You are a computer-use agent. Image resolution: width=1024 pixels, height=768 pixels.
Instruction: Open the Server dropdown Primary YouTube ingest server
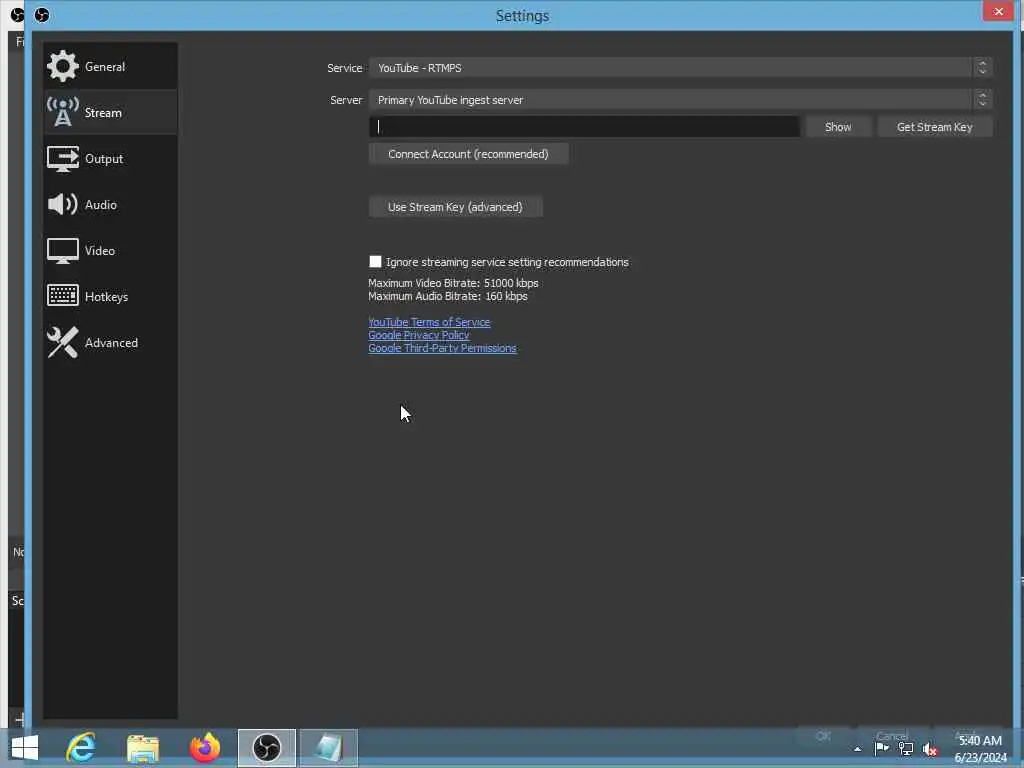point(680,100)
